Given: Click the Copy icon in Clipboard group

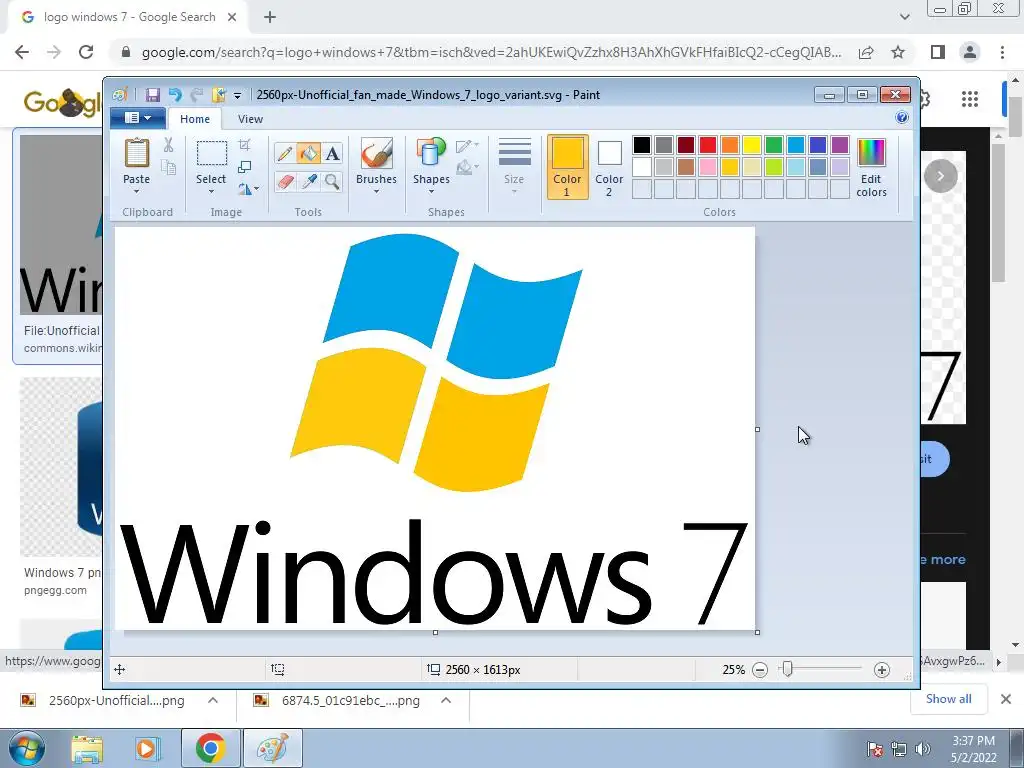Looking at the screenshot, I should (x=168, y=168).
